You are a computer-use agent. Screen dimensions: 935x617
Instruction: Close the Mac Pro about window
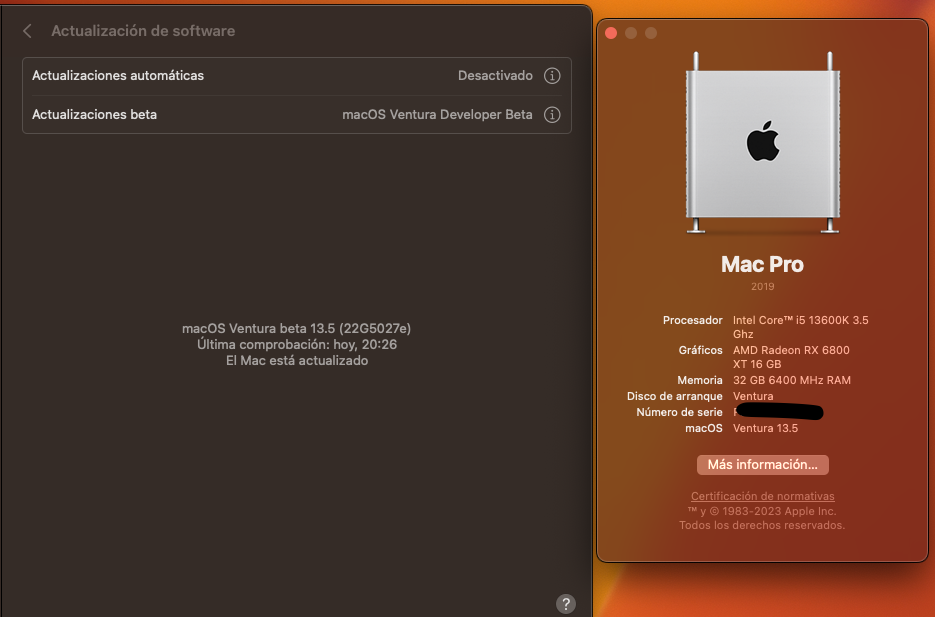coord(611,33)
